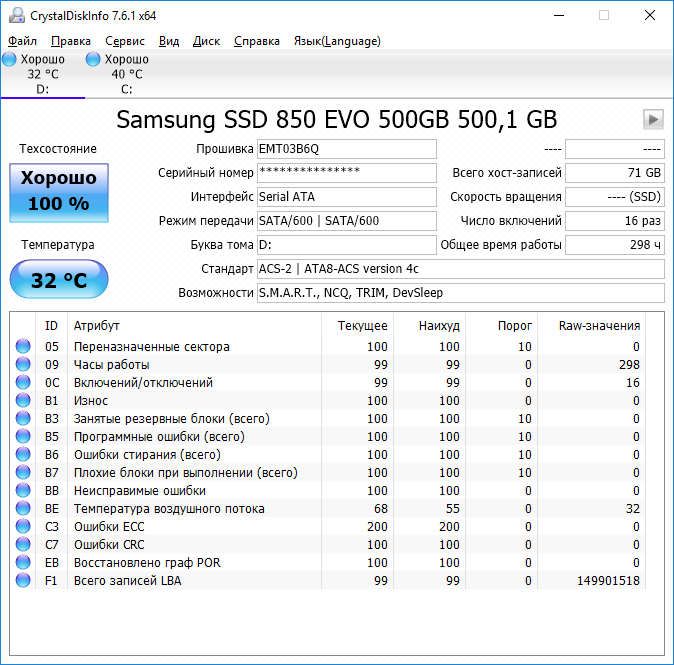Select the Часы работы attribute name

click(111, 365)
